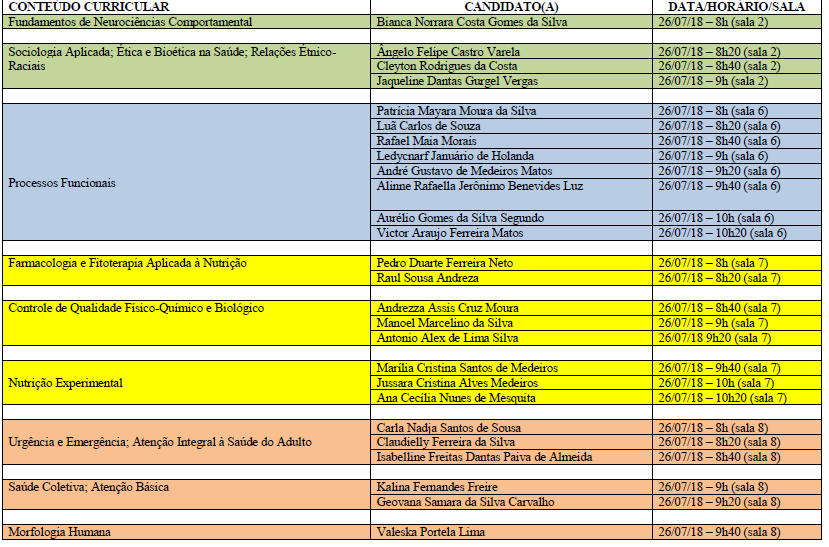Click the '26/07/18 – 8h40 (sala 7)' cell
Image resolution: width=829 pixels, height=547 pixels.
(x=737, y=308)
